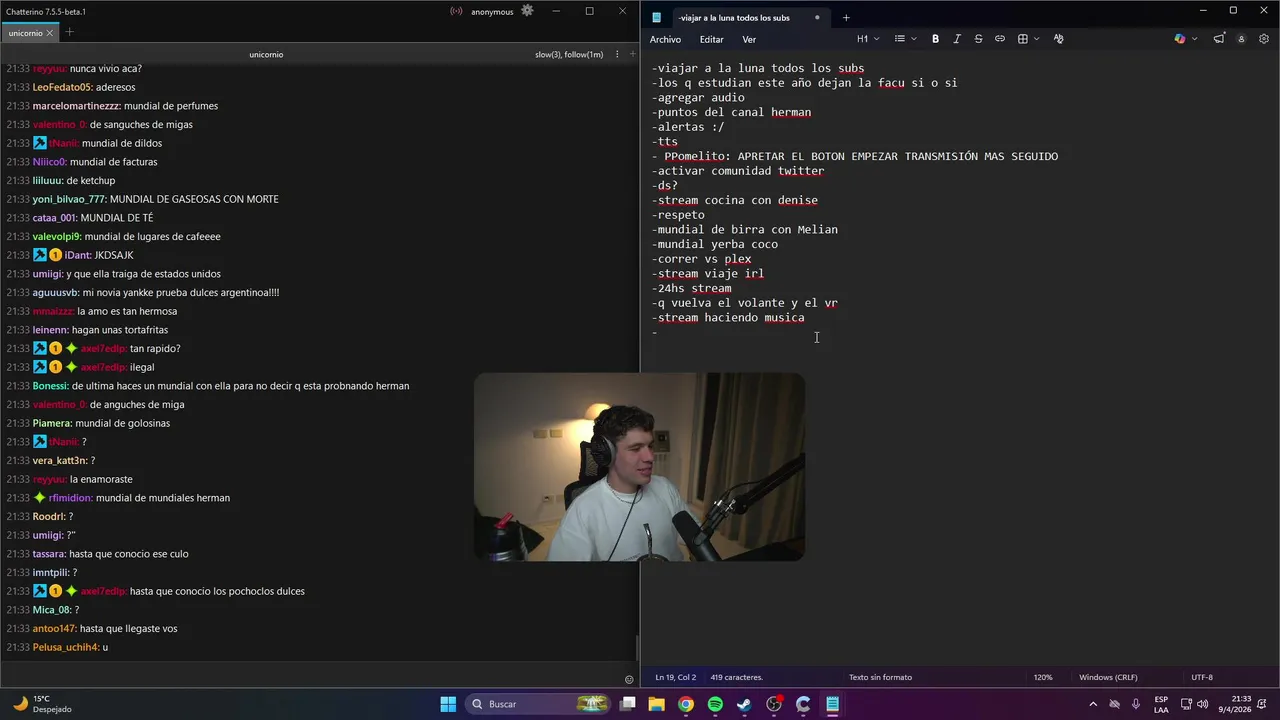Open Task View from taskbar
Screen dimensions: 1280x720
click(x=628, y=704)
